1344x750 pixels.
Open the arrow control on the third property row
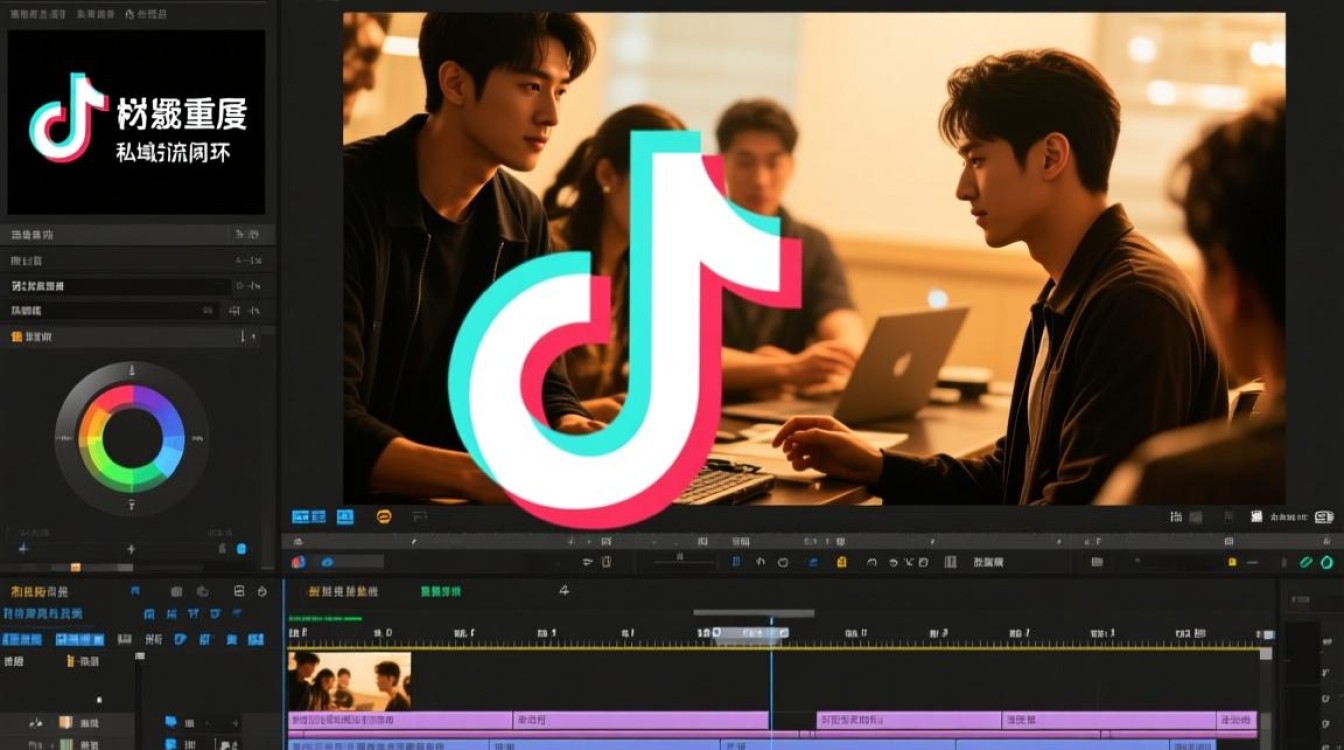(x=247, y=286)
